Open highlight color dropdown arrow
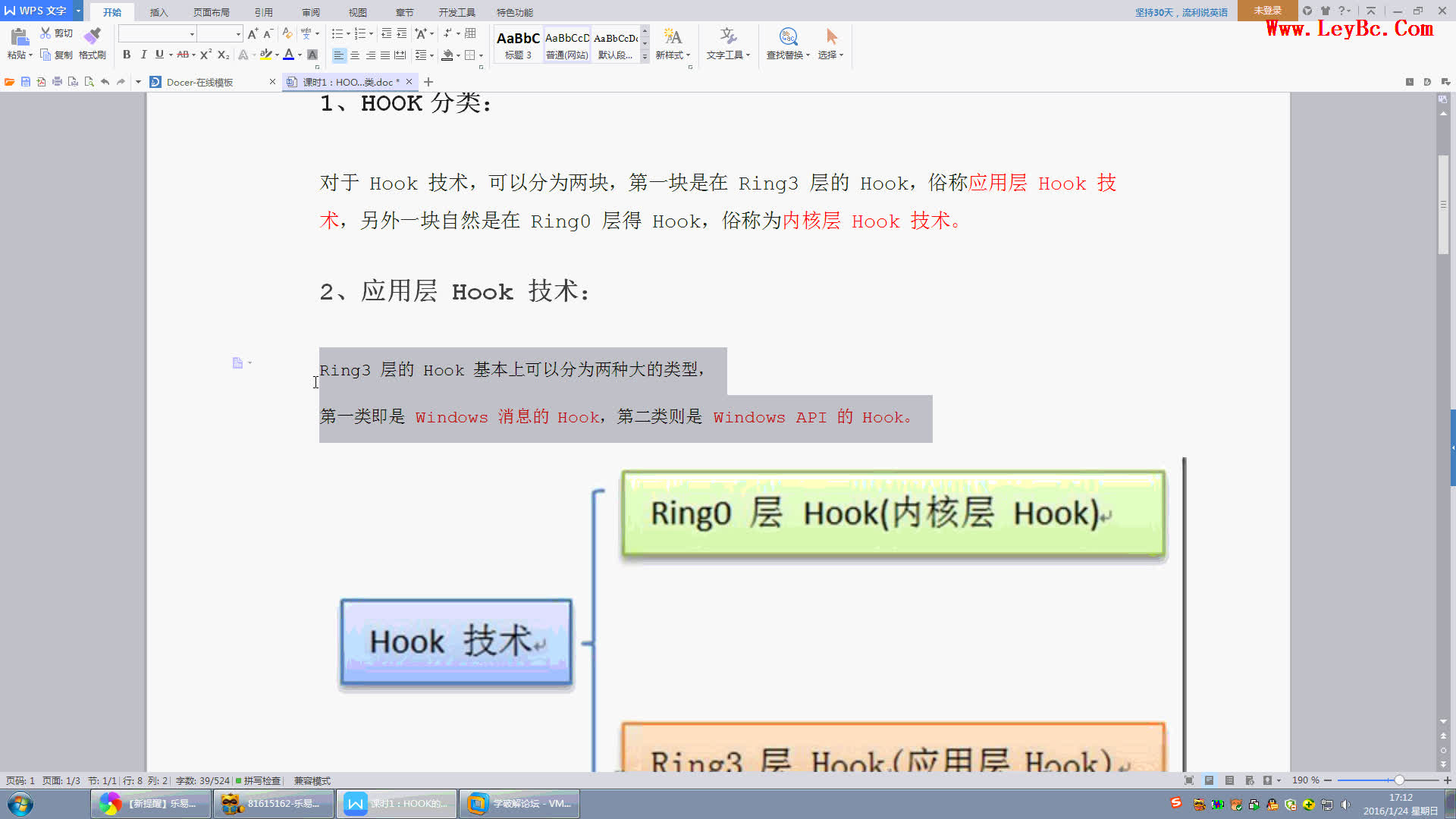This screenshot has width=1456, height=819. 277,55
